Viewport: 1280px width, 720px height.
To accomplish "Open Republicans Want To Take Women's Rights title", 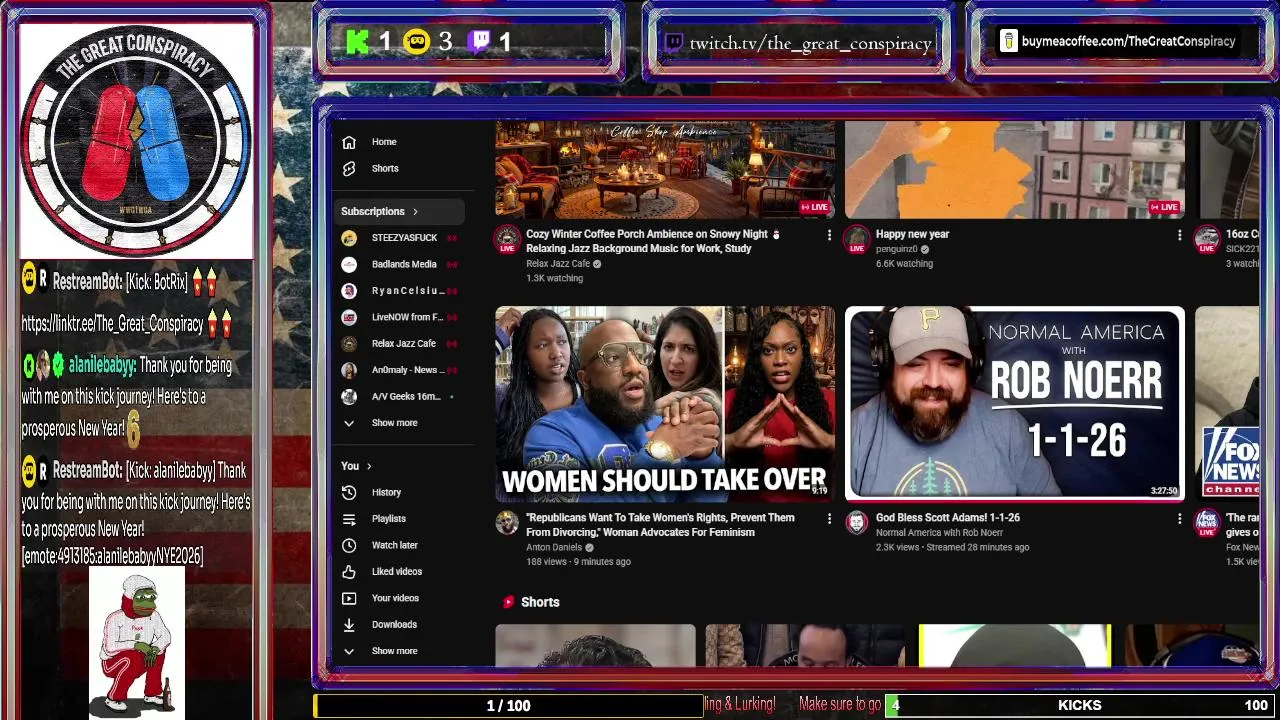I will click(660, 525).
